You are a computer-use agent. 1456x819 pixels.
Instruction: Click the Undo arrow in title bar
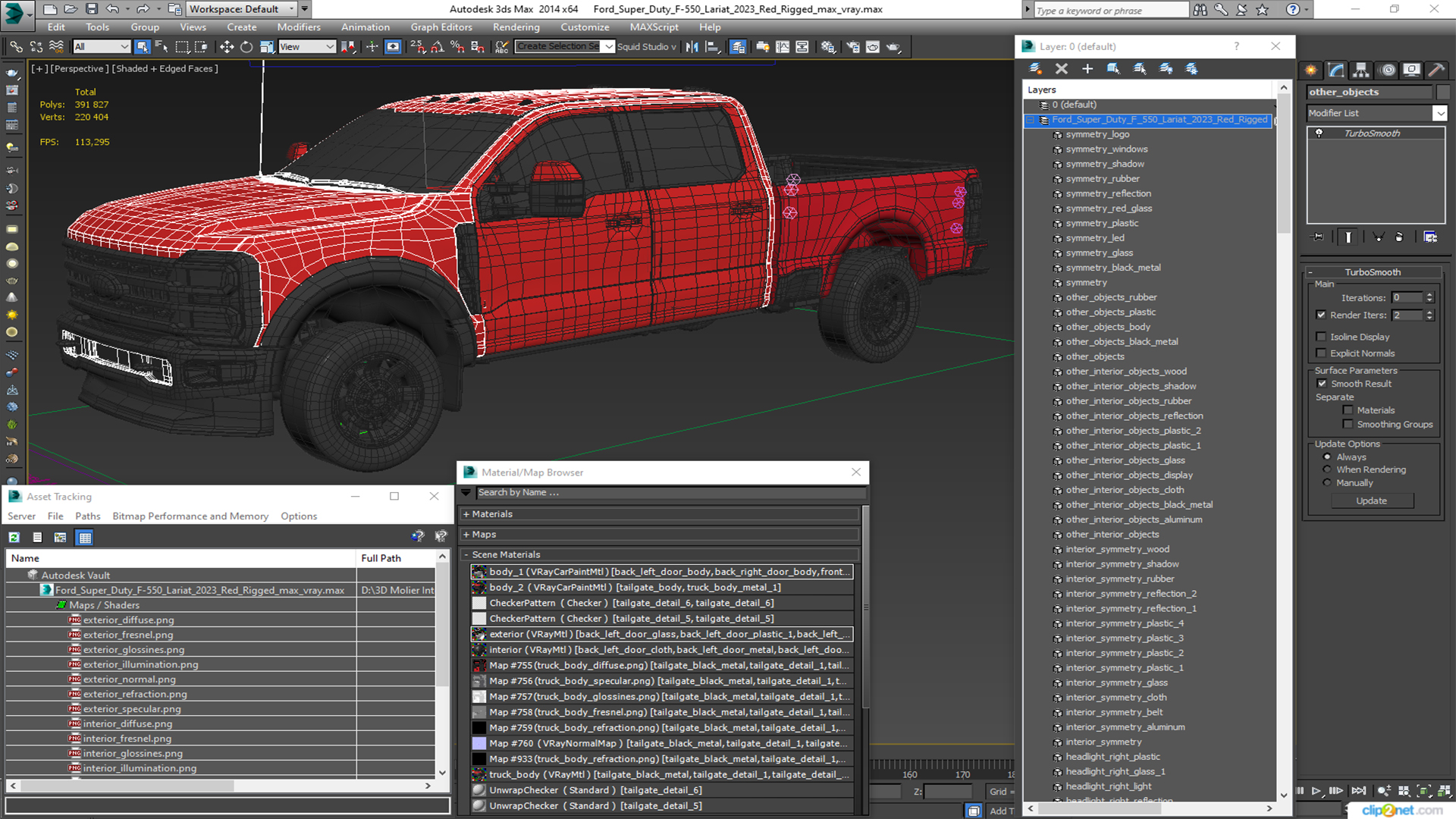click(x=112, y=9)
